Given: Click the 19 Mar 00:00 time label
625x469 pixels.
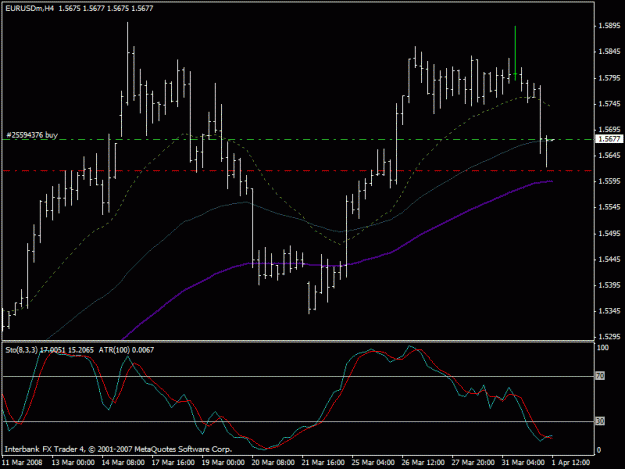Looking at the screenshot, I should [x=223, y=462].
